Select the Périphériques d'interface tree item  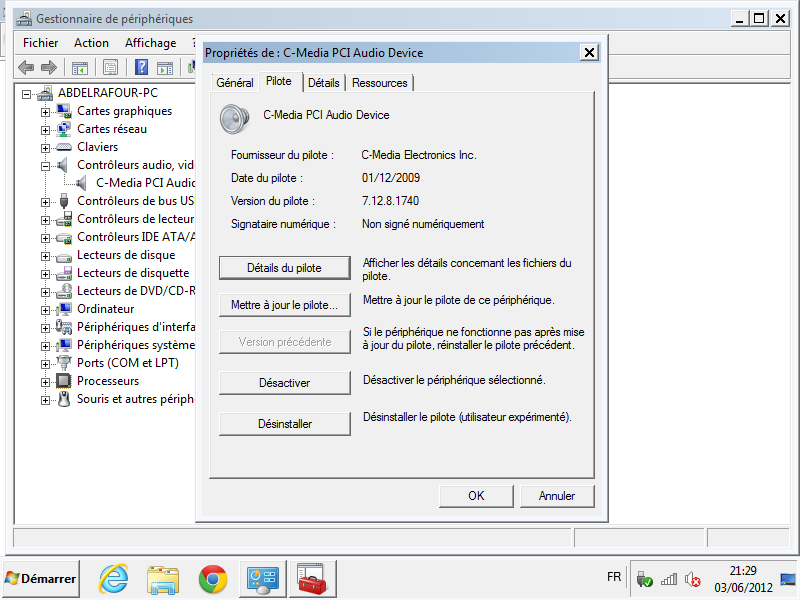[136, 327]
